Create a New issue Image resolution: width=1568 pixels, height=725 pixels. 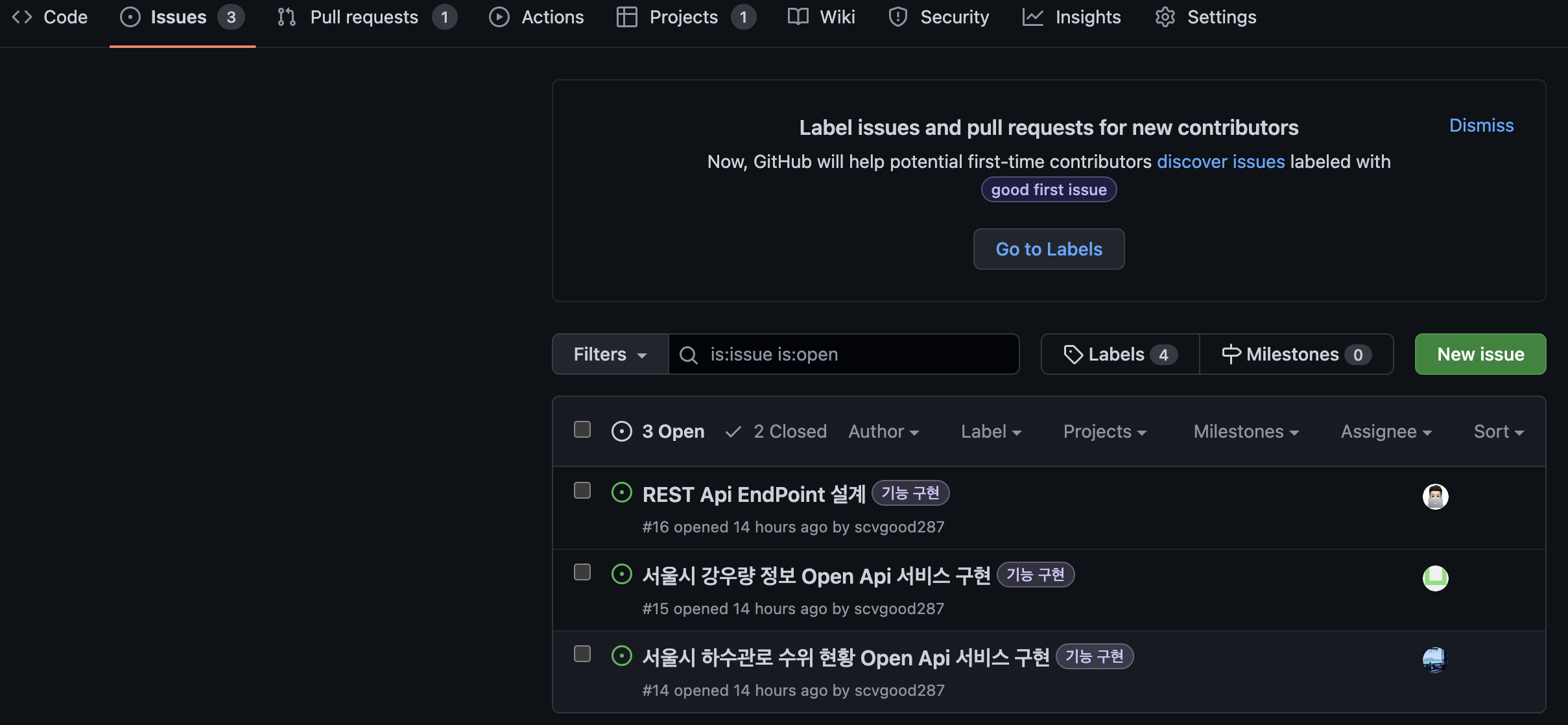1480,354
